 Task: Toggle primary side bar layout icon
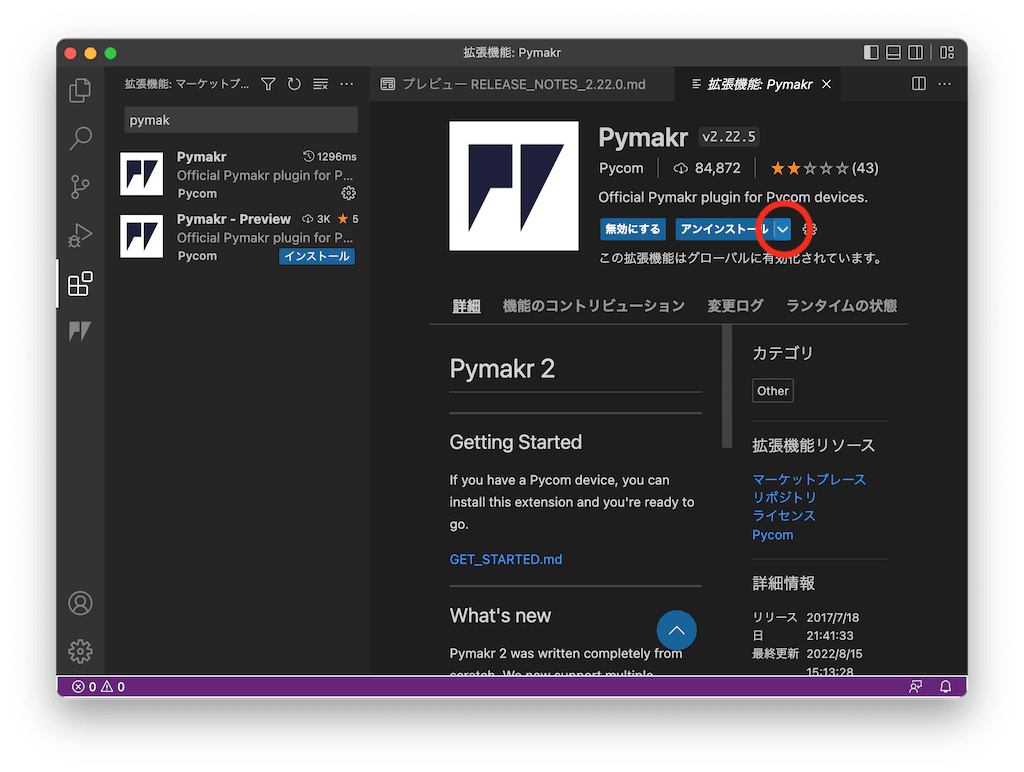point(871,53)
